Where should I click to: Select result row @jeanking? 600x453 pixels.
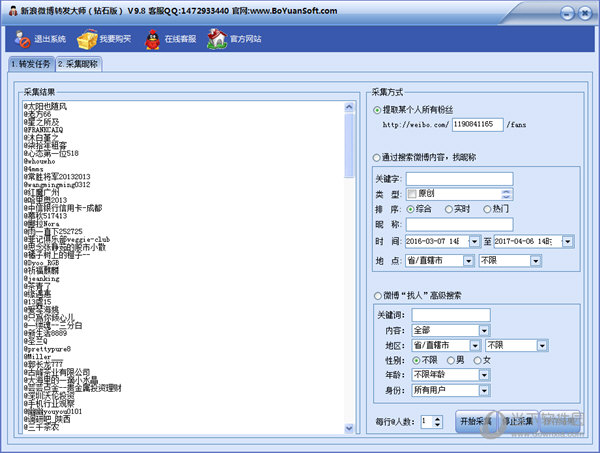pos(41,279)
